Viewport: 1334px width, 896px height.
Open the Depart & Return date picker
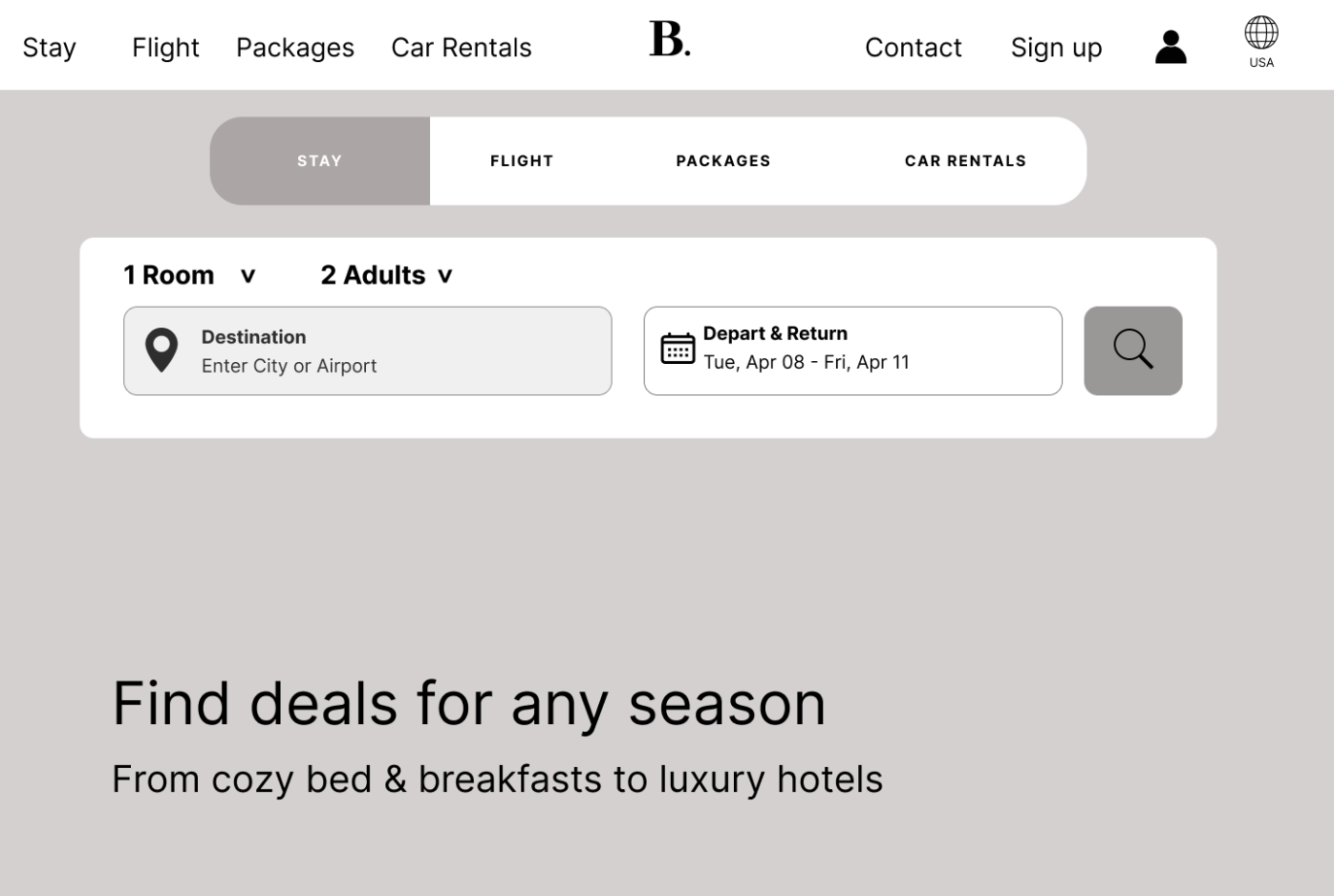853,351
